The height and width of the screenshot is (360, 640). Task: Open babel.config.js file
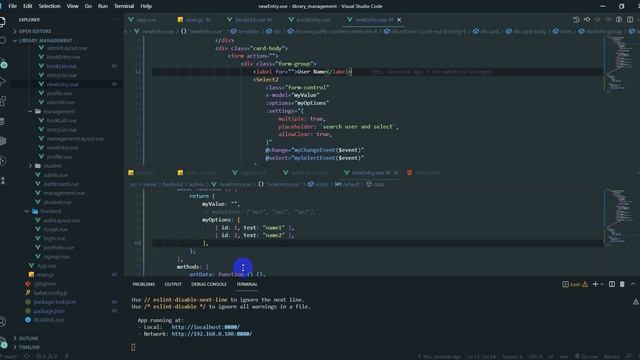click(x=51, y=293)
